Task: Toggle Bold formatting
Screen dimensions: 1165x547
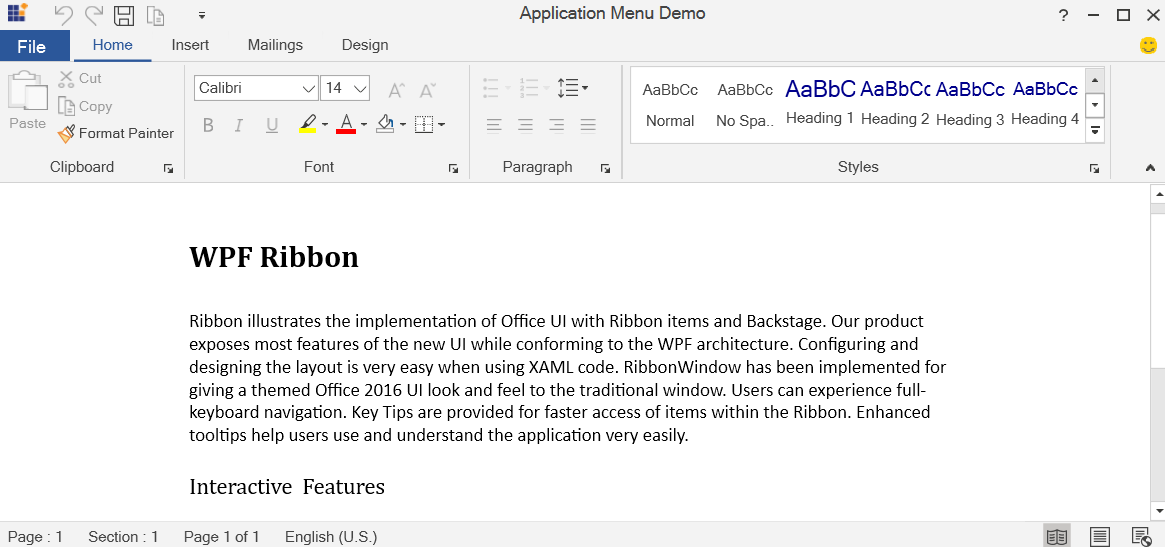Action: click(x=208, y=125)
